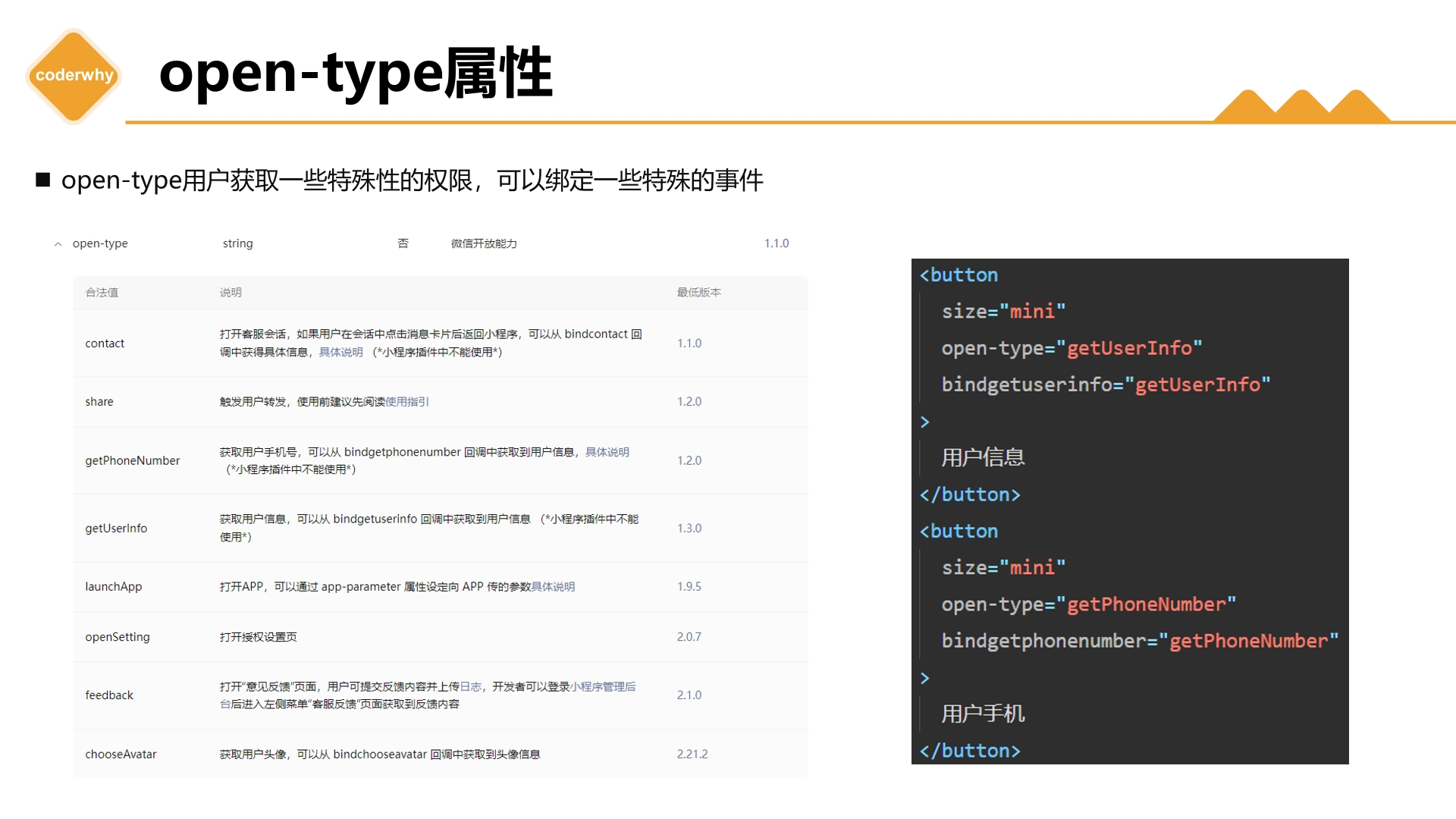
Task: Click version 1.1.0 in contact row
Action: click(689, 344)
